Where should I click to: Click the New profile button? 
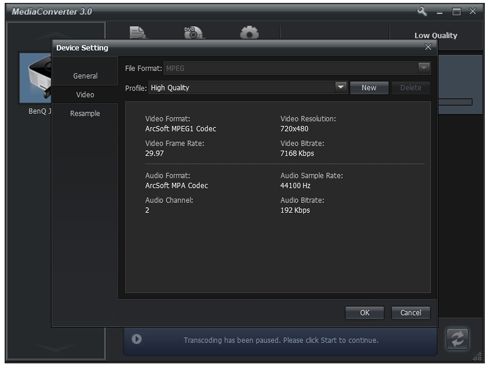pos(369,88)
